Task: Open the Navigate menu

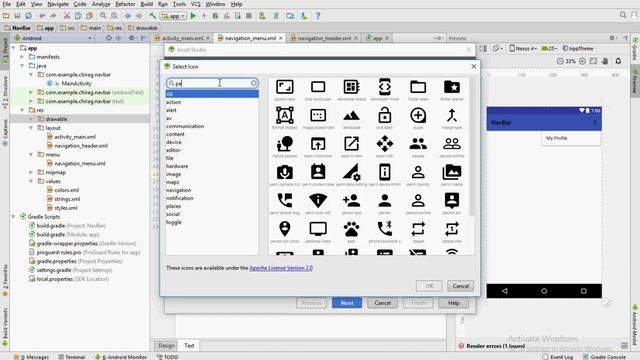Action: pos(58,4)
